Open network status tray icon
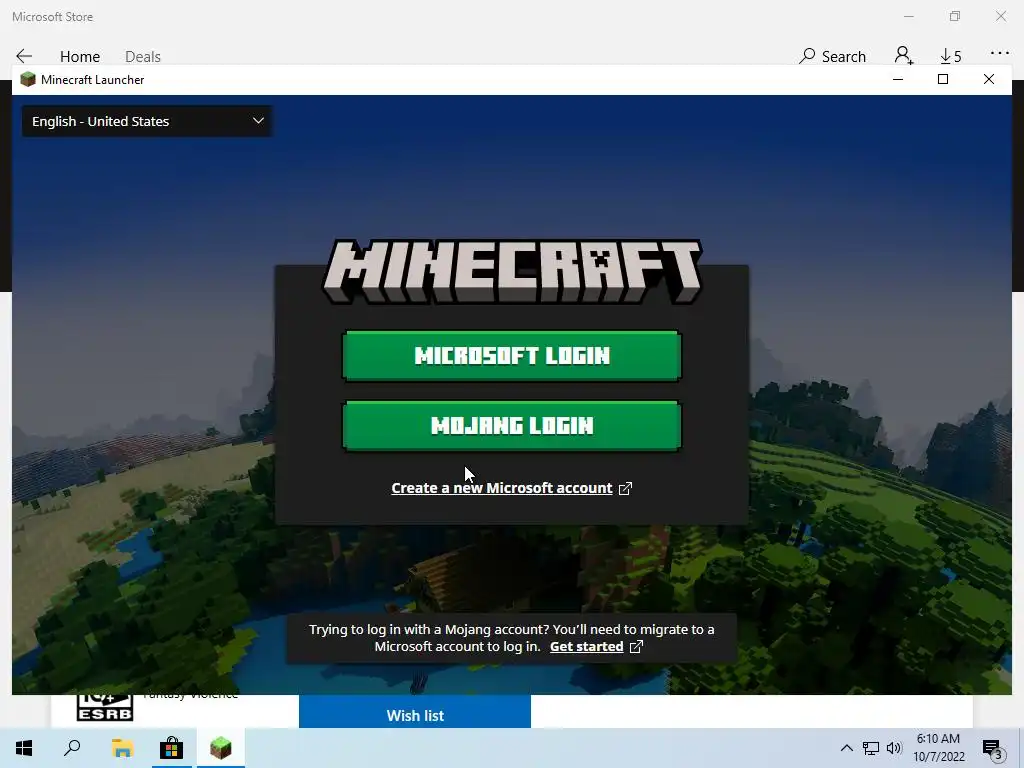The image size is (1024, 768). [871, 748]
